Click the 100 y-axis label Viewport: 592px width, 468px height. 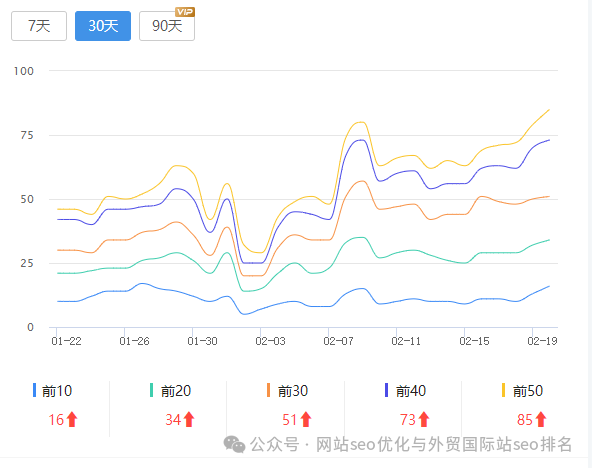[x=24, y=71]
